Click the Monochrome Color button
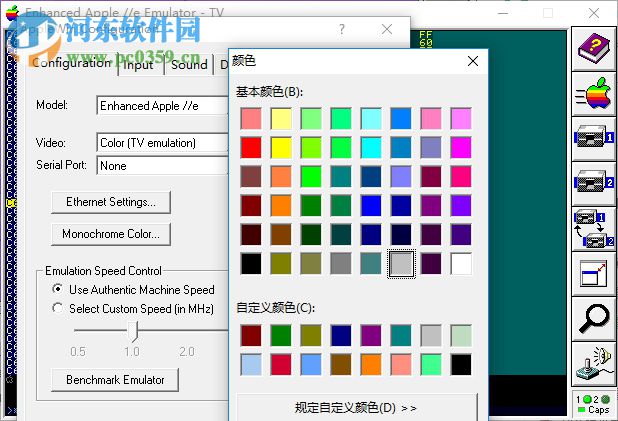Screen dimensions: 618x421 point(111,234)
